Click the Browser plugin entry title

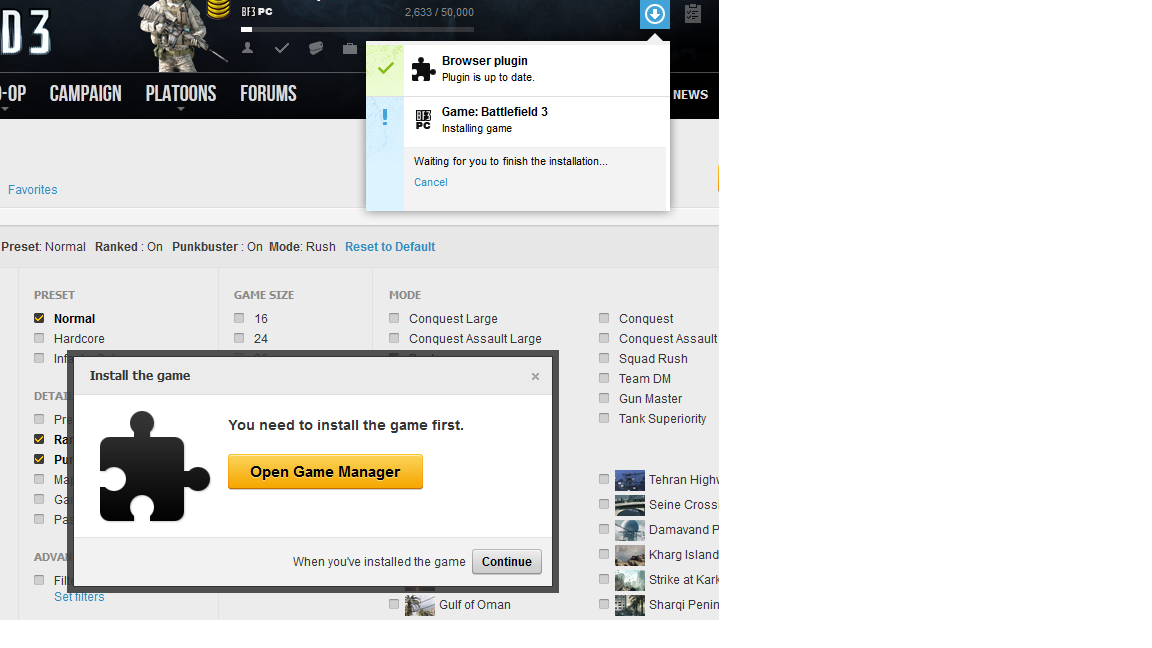click(485, 61)
